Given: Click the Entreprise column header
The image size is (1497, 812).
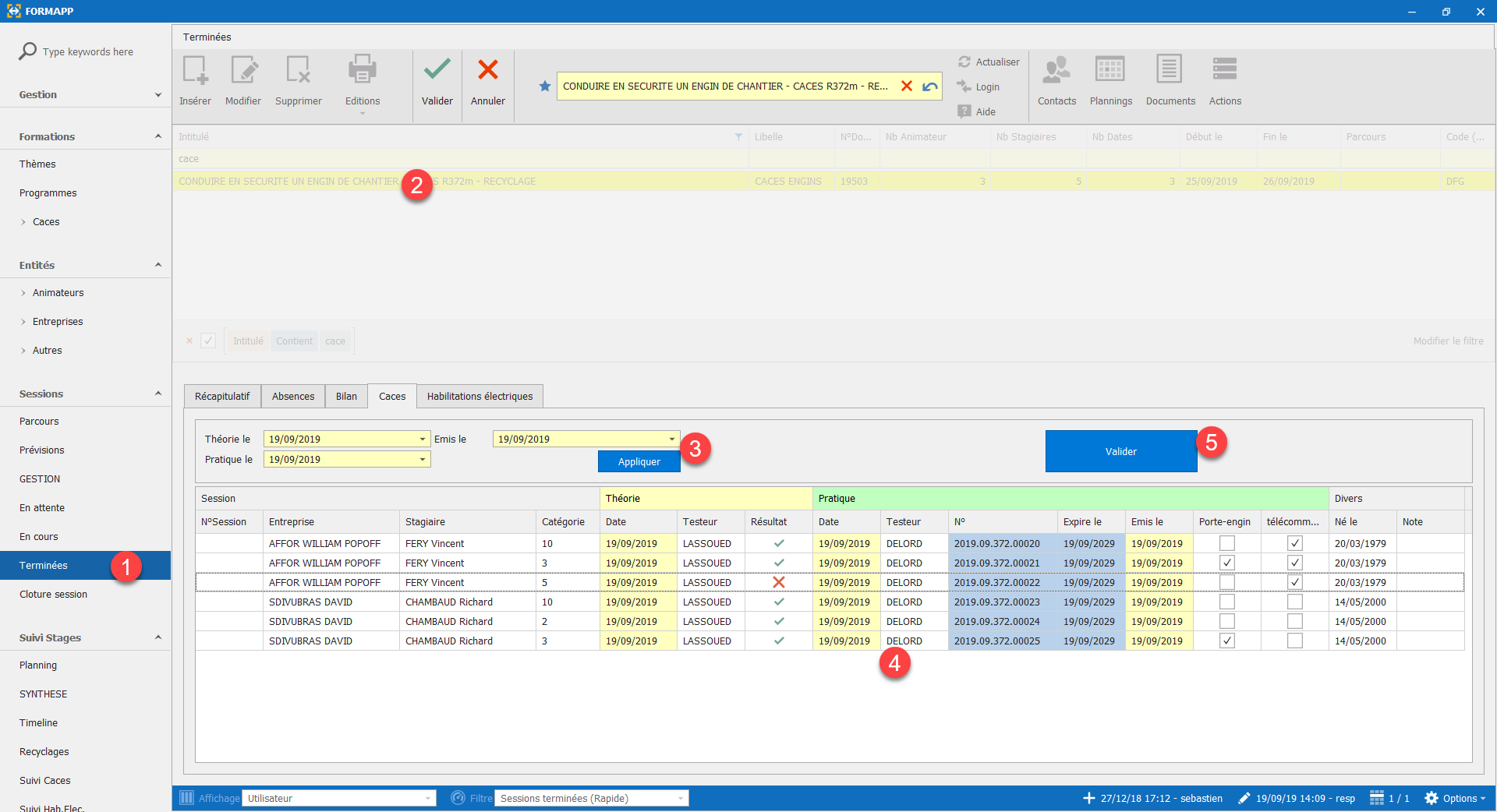Looking at the screenshot, I should [x=331, y=521].
